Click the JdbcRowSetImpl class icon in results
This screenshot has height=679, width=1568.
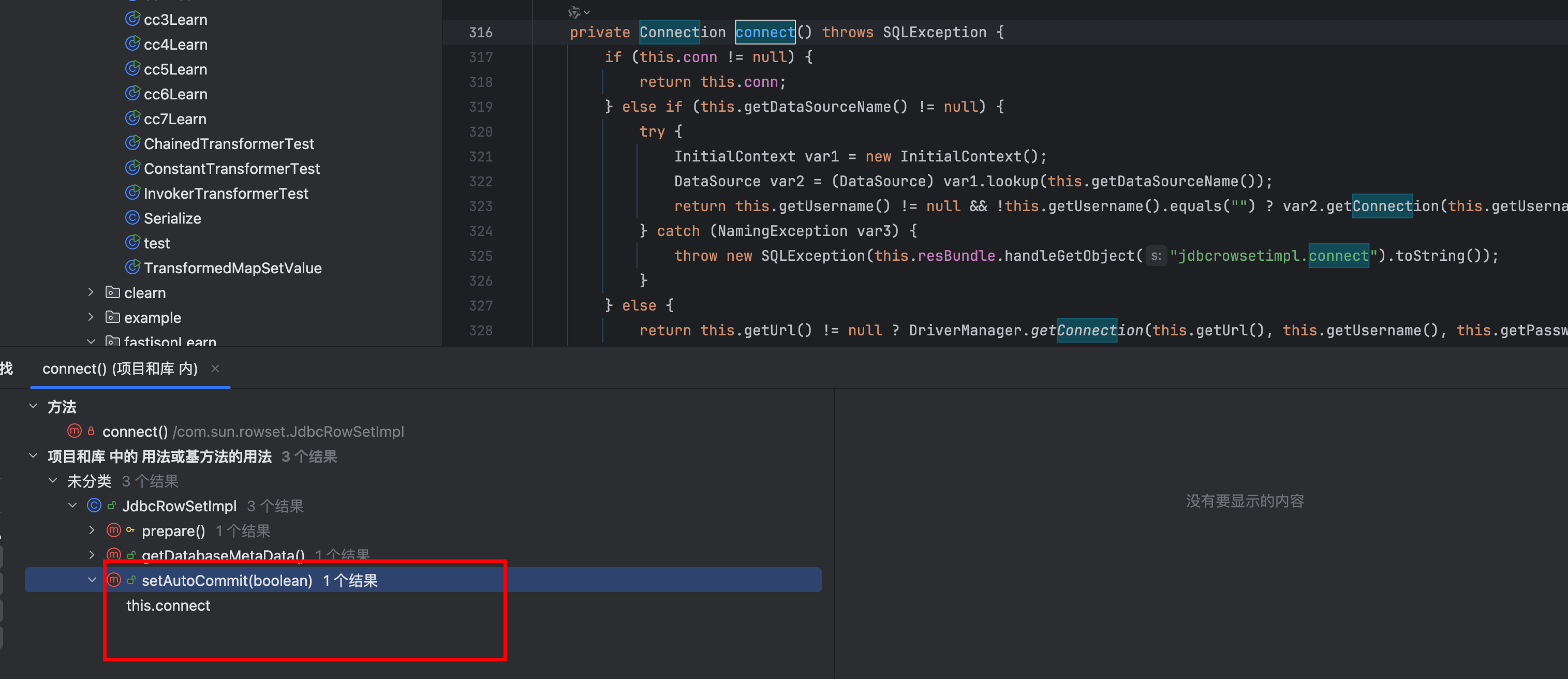[x=94, y=506]
